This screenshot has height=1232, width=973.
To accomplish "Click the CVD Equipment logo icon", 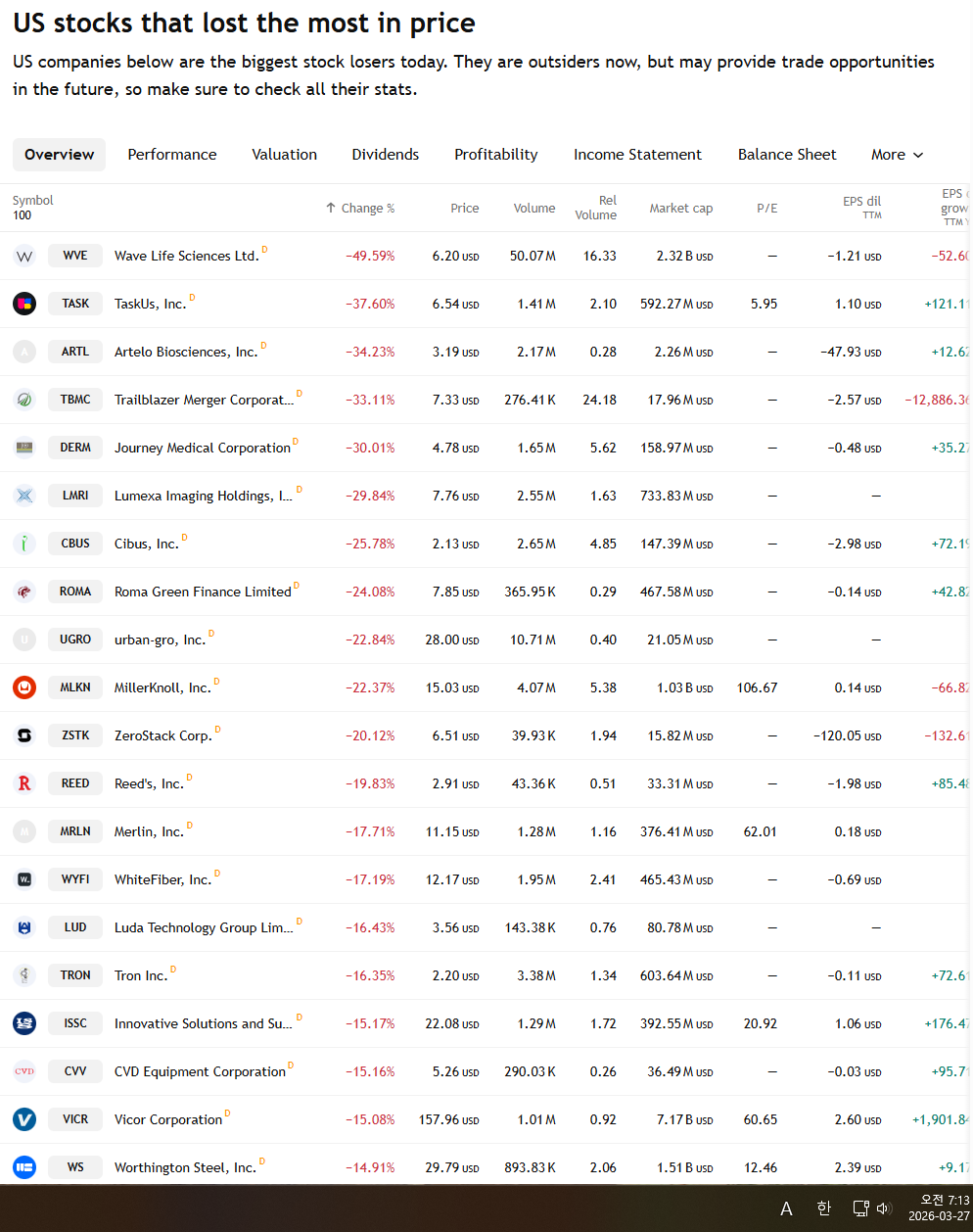I will [24, 1071].
